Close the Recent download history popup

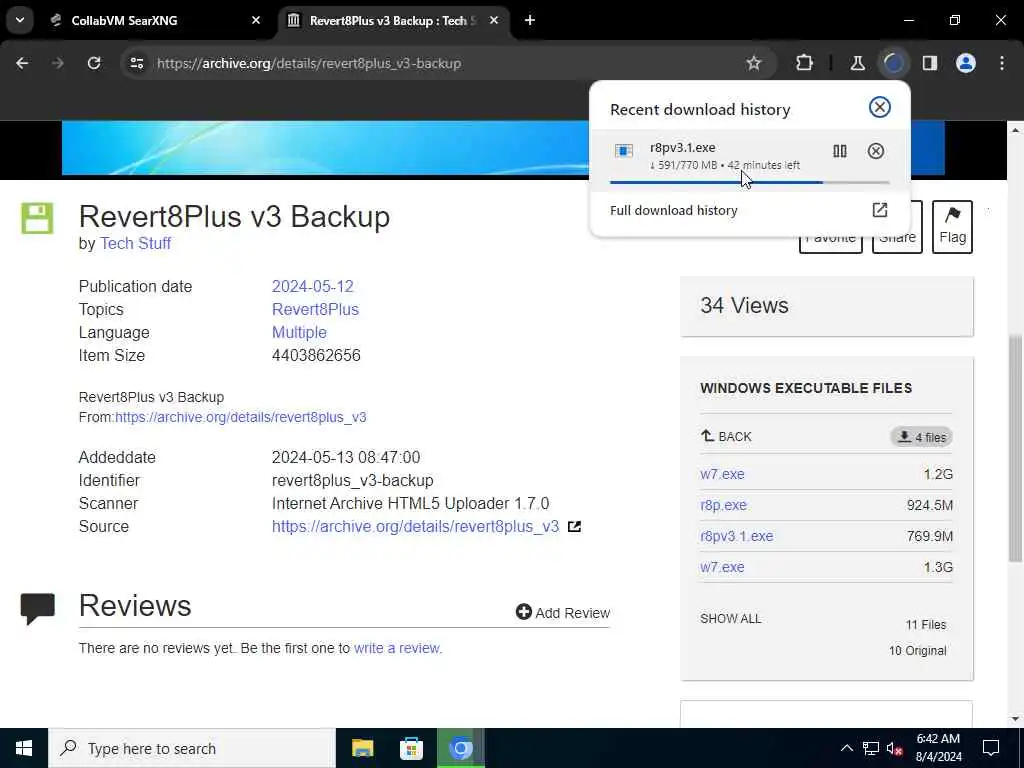click(880, 107)
